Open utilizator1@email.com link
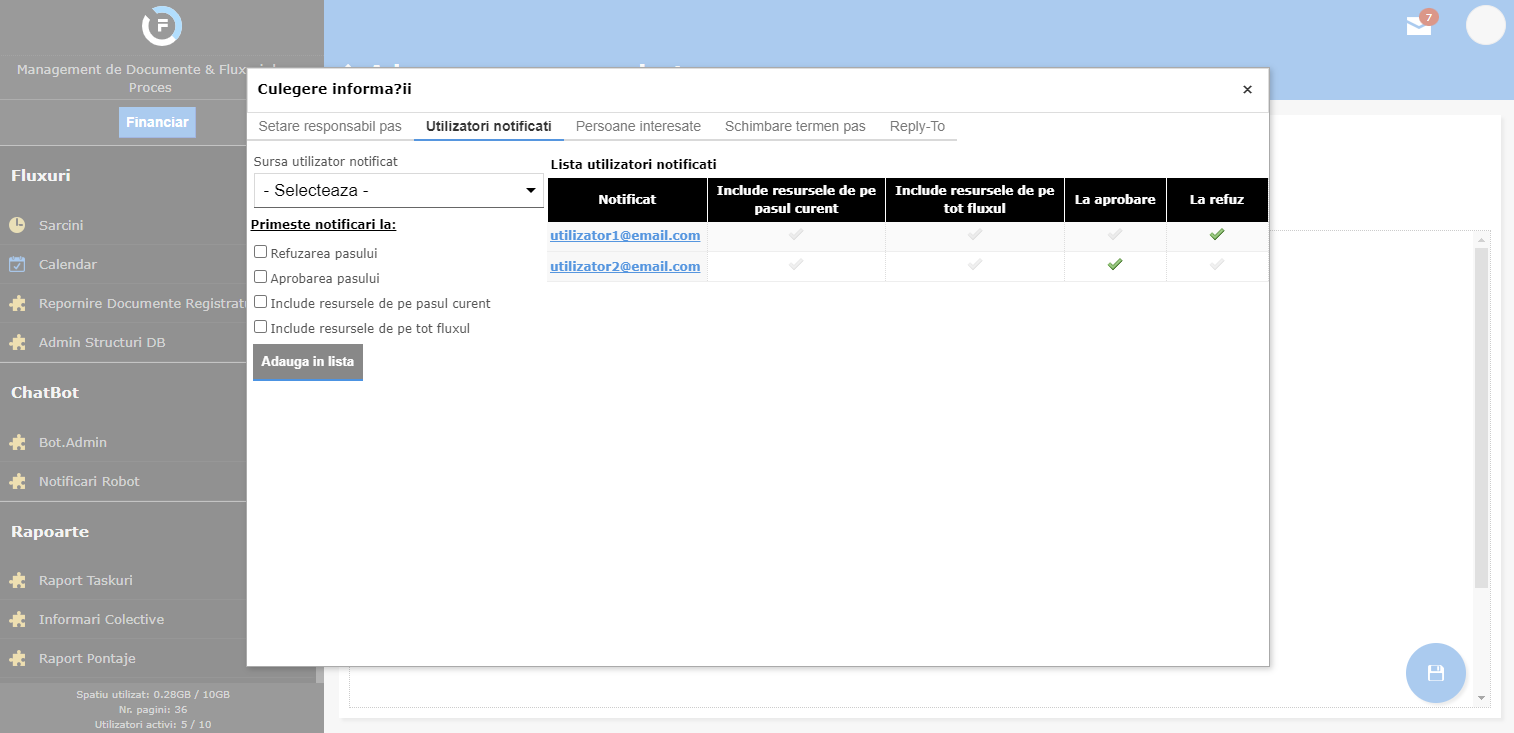The width and height of the screenshot is (1514, 733). 625,236
